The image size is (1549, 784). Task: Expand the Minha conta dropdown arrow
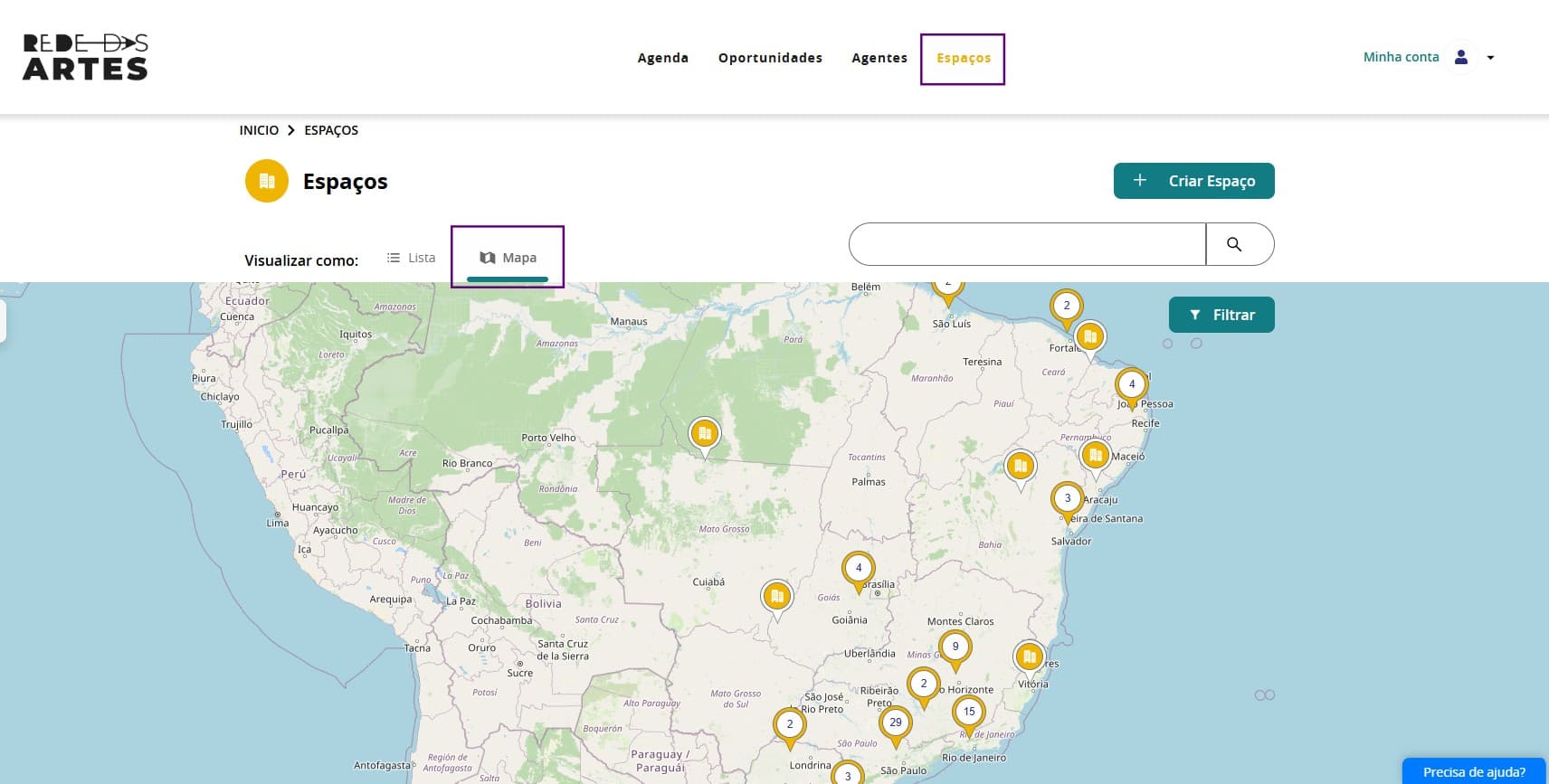(x=1490, y=58)
